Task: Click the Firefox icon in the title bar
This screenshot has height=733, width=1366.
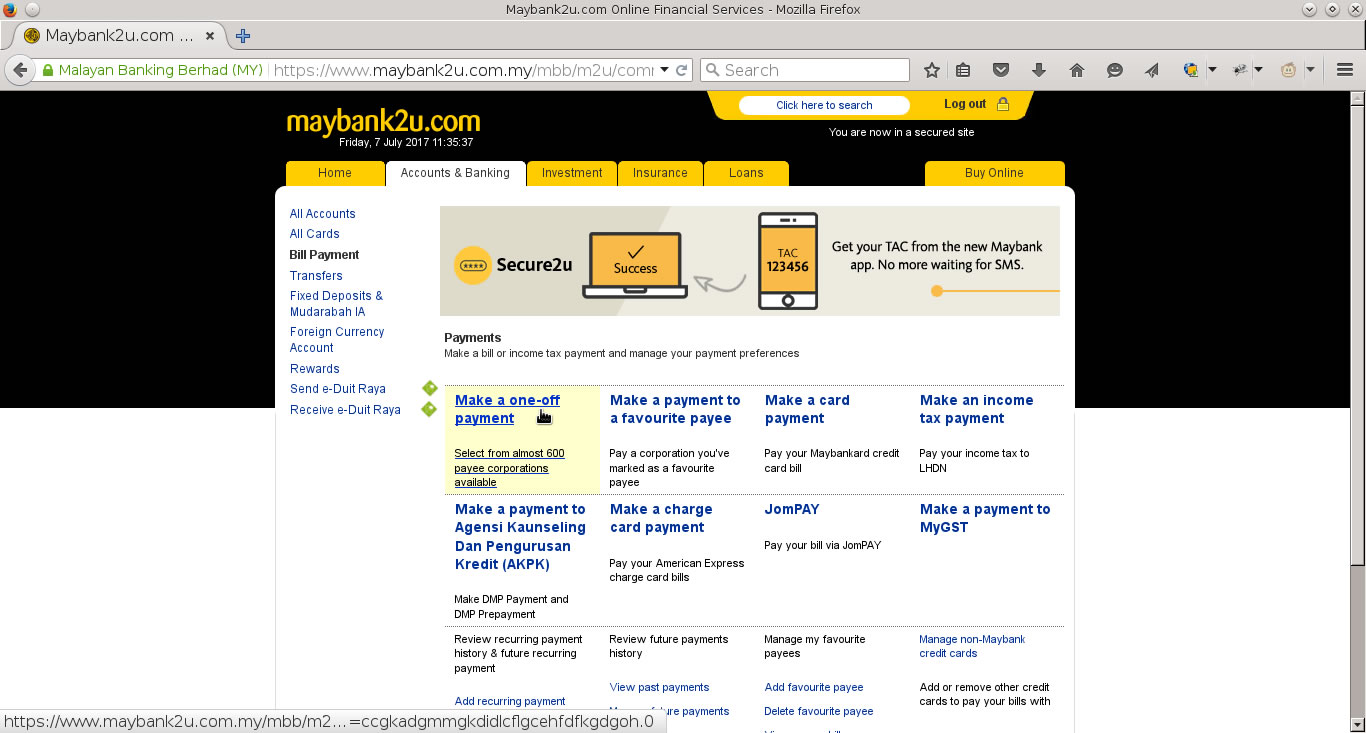Action: click(10, 9)
